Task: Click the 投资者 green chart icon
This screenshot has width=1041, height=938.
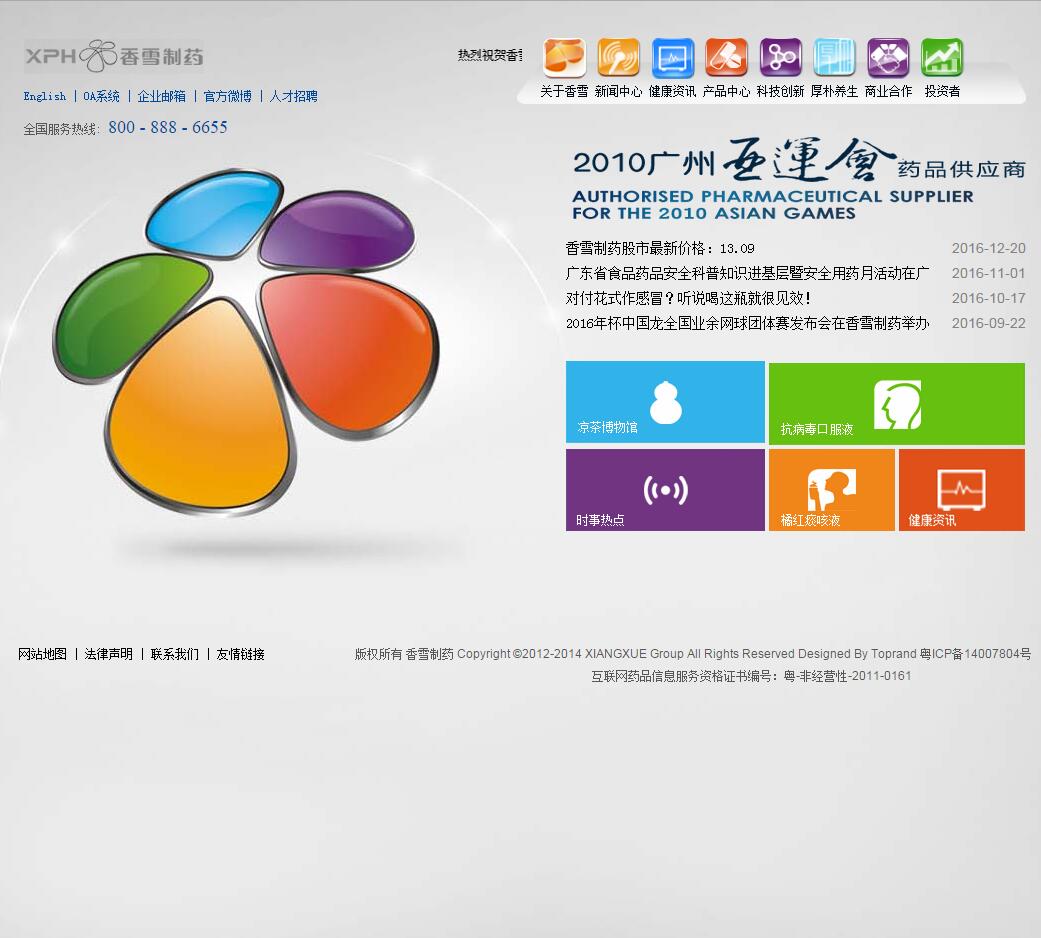Action: click(x=942, y=57)
